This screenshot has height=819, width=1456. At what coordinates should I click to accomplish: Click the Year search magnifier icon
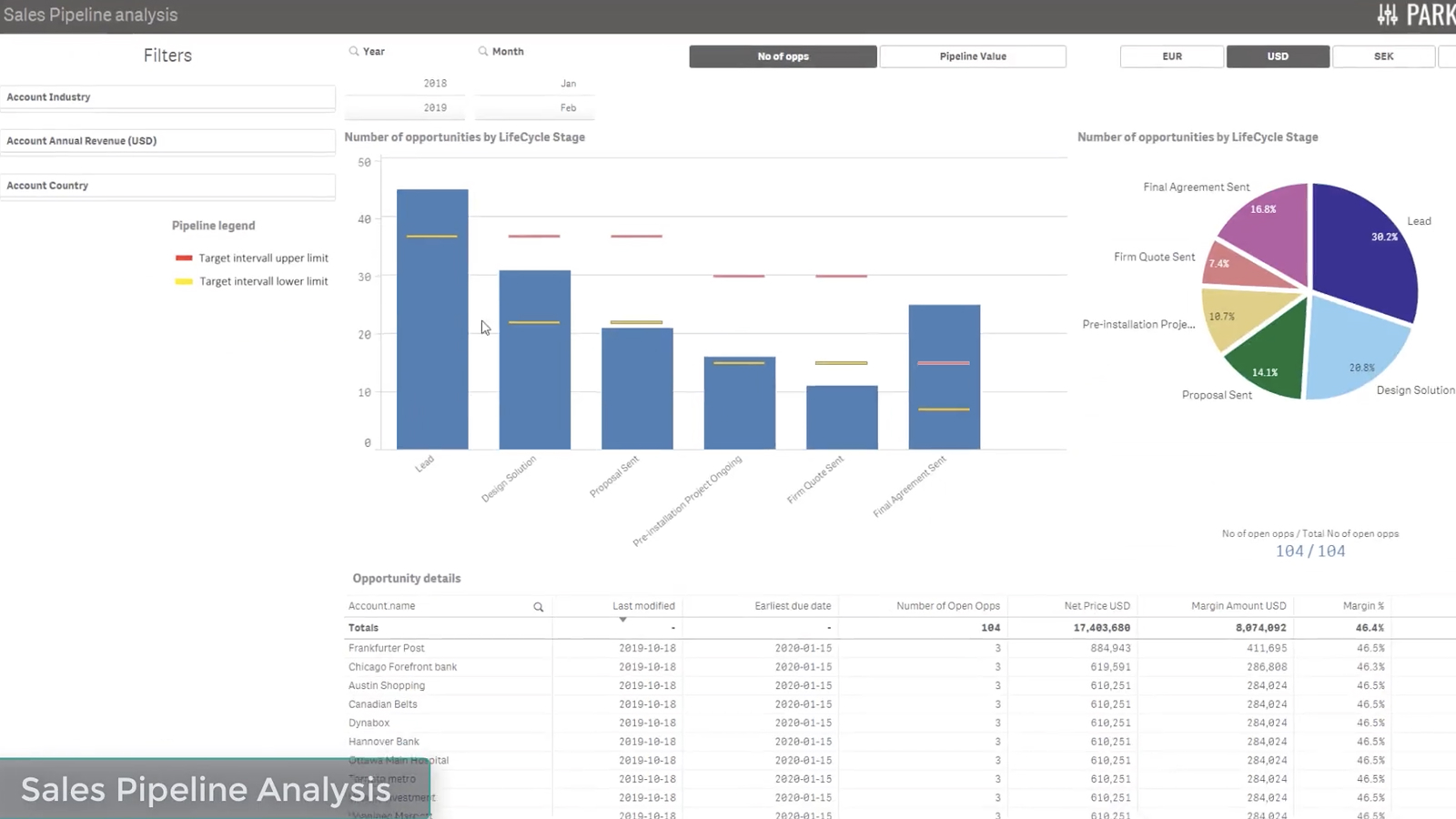pos(354,52)
